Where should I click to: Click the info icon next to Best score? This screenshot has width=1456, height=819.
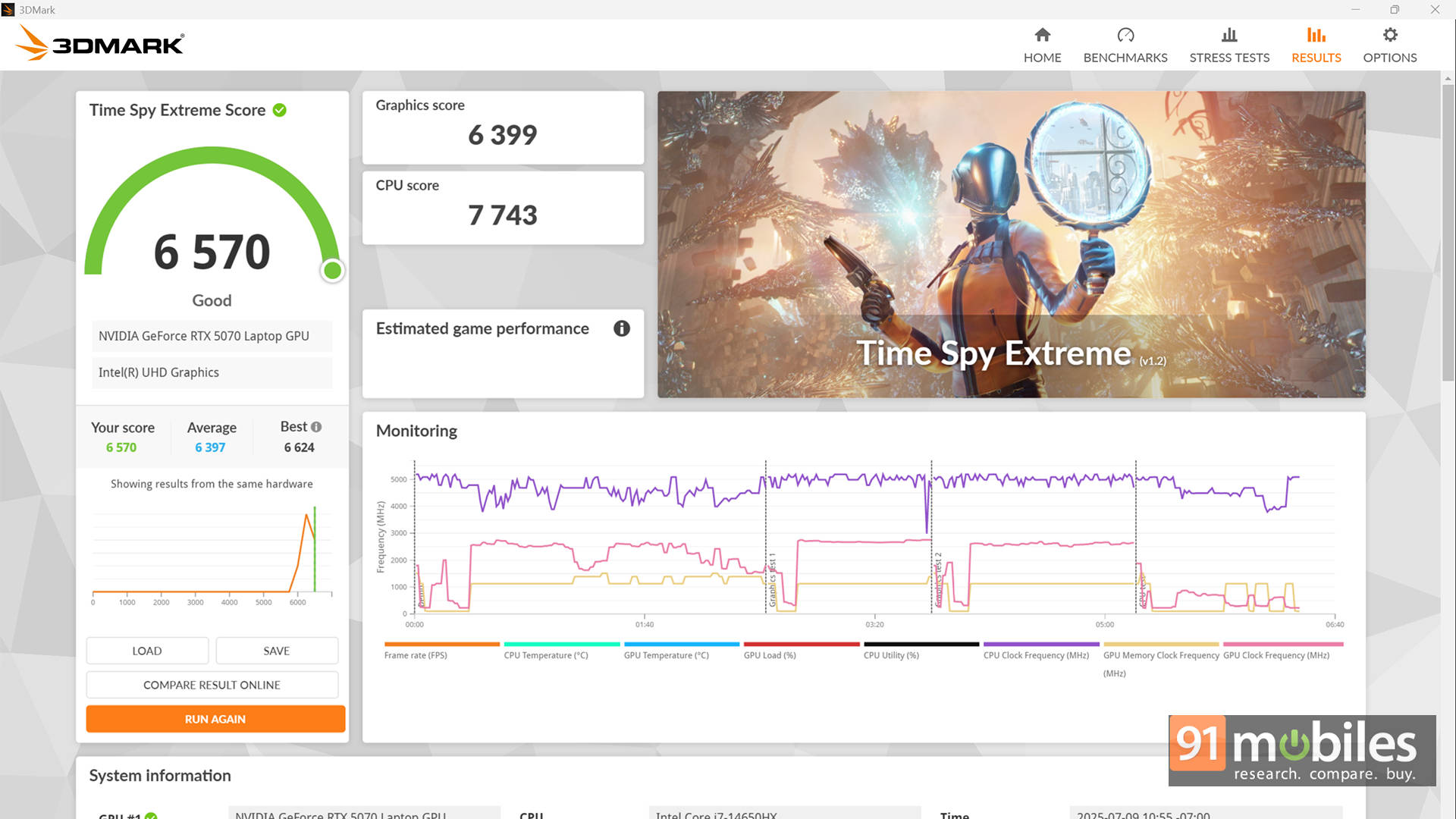point(316,427)
